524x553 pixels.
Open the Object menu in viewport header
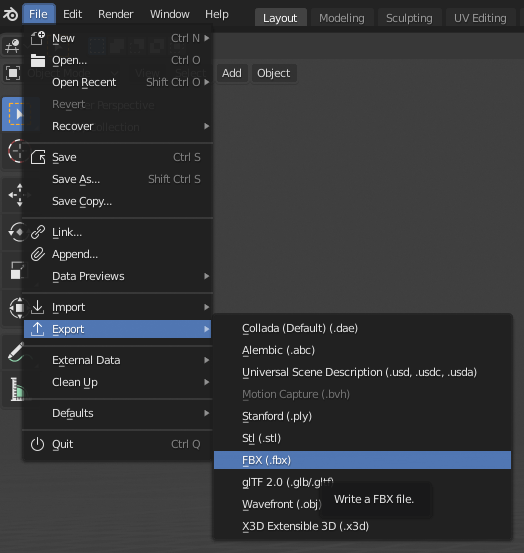(x=274, y=73)
